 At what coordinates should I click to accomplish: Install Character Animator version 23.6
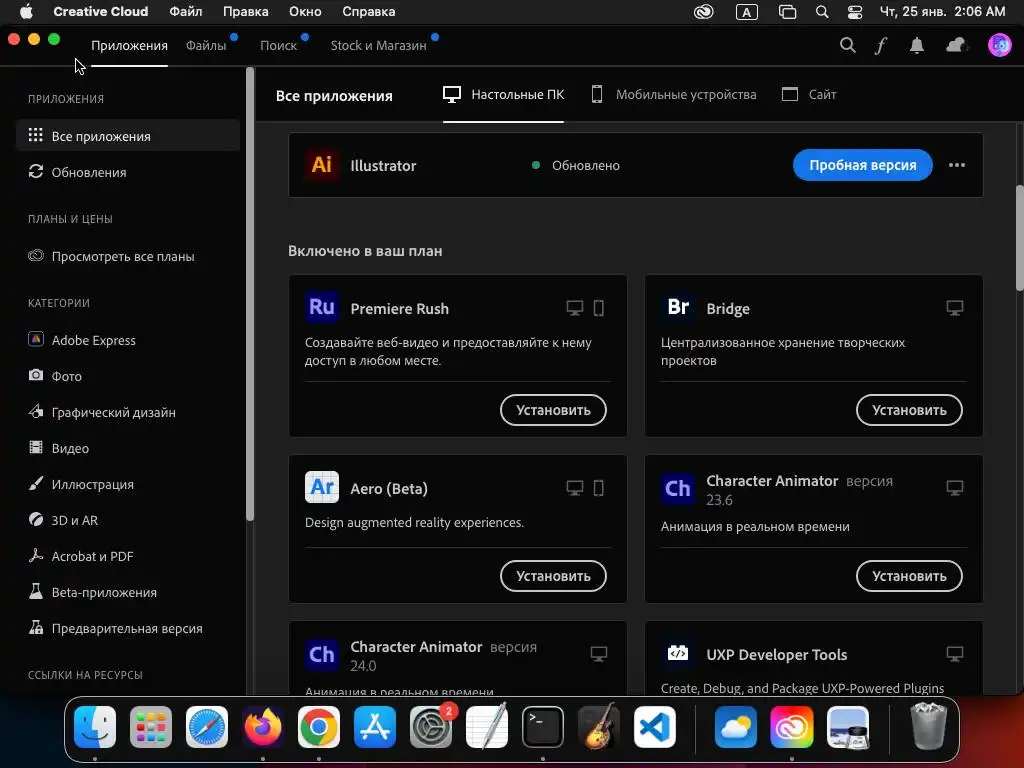[909, 576]
